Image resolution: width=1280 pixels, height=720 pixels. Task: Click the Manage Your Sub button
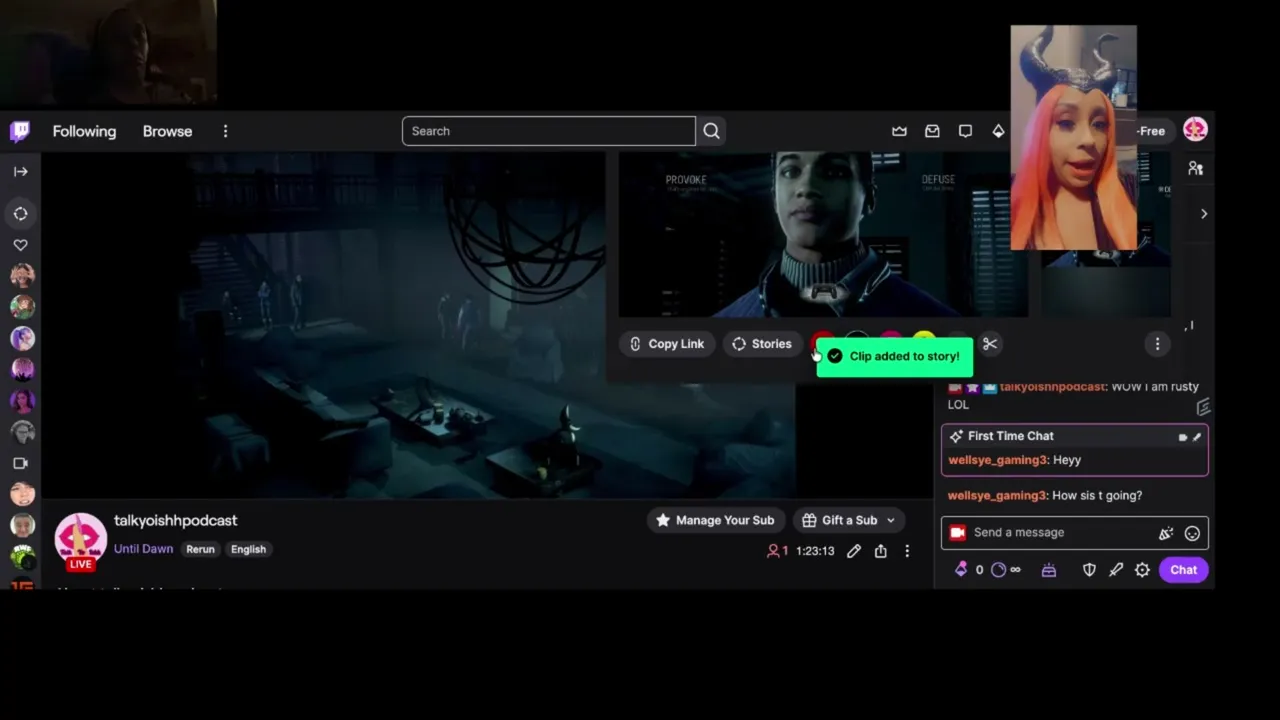click(715, 520)
